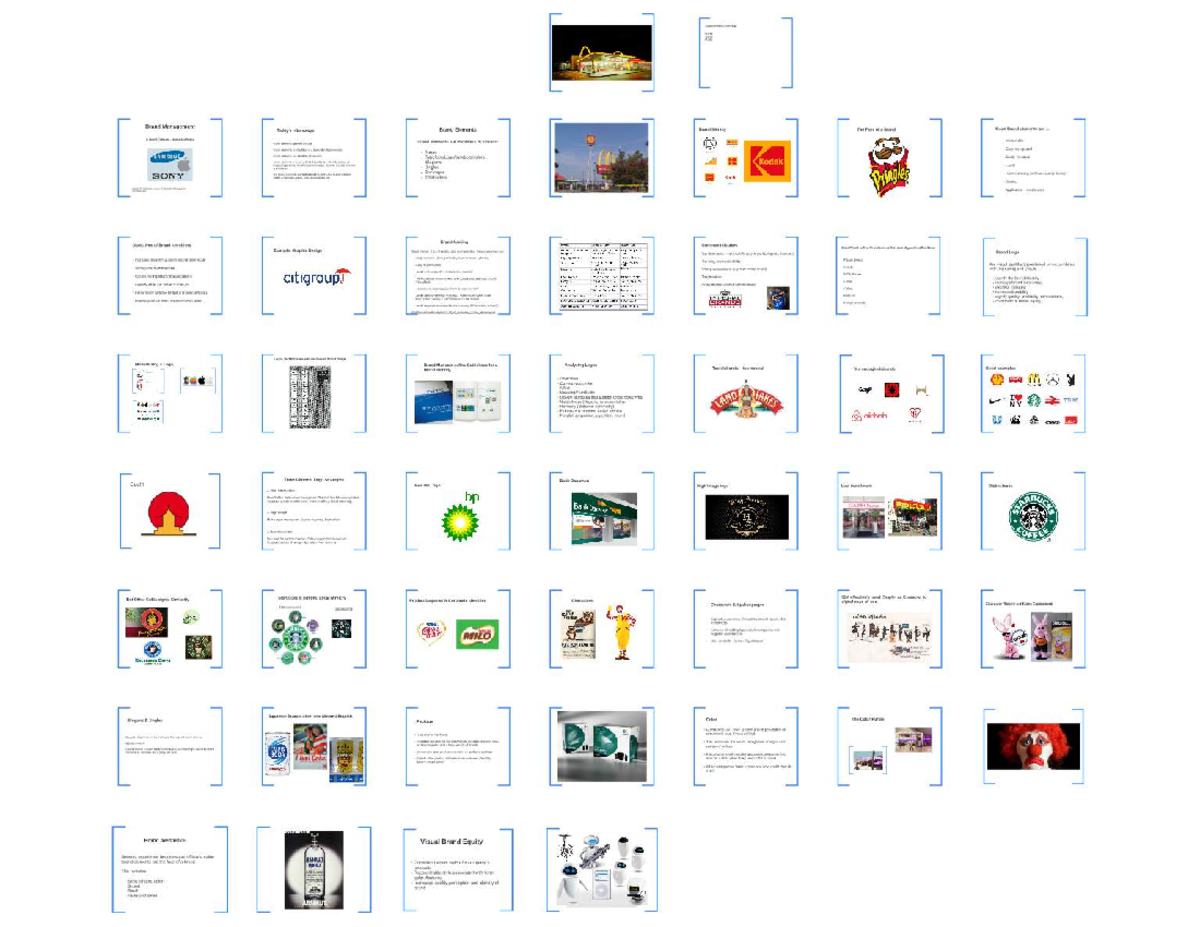Select the Japanese soda cans slide
Viewport: 1200px width, 927px height.
313,747
